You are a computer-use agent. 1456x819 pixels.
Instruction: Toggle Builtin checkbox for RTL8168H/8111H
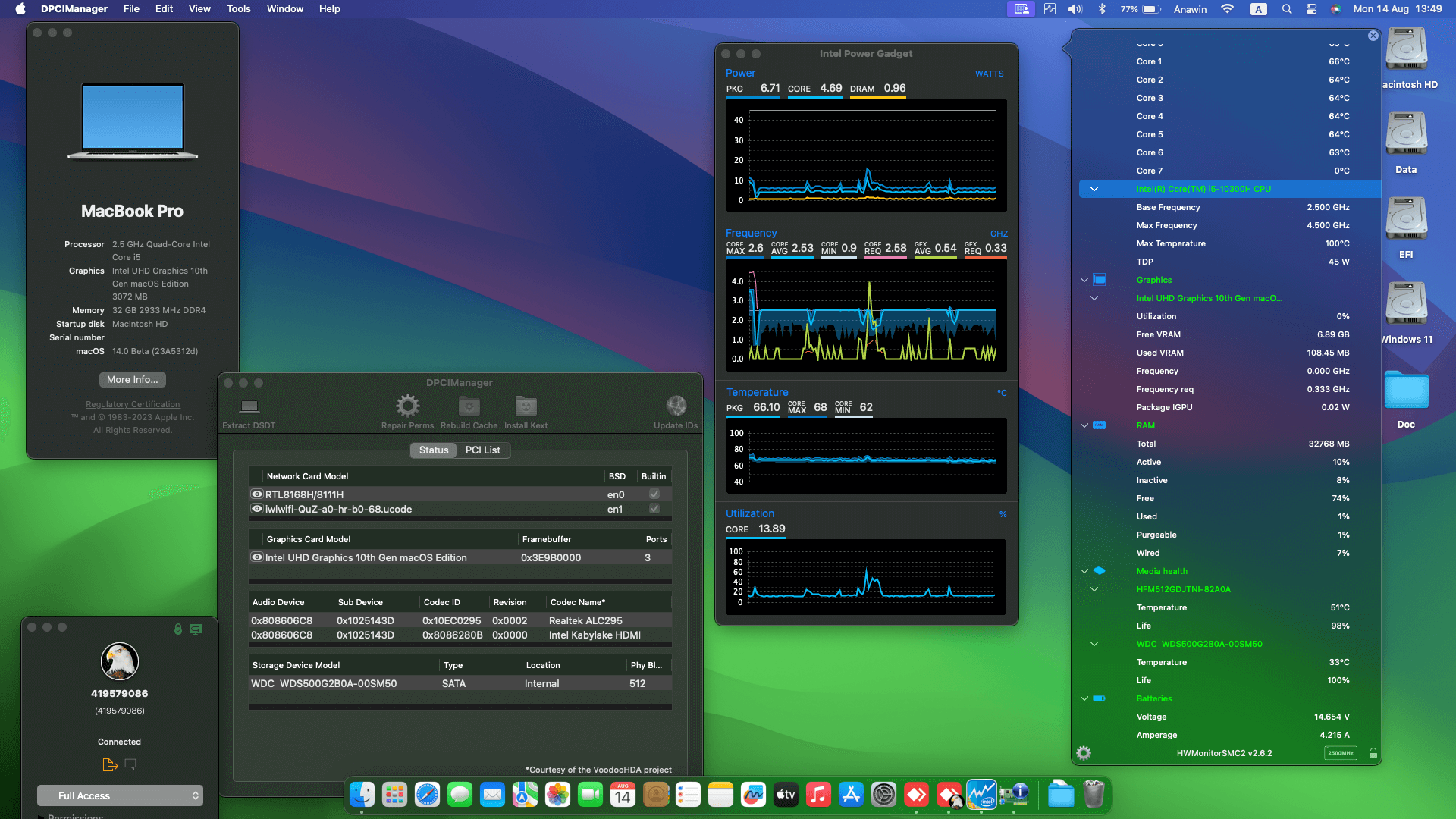tap(654, 494)
